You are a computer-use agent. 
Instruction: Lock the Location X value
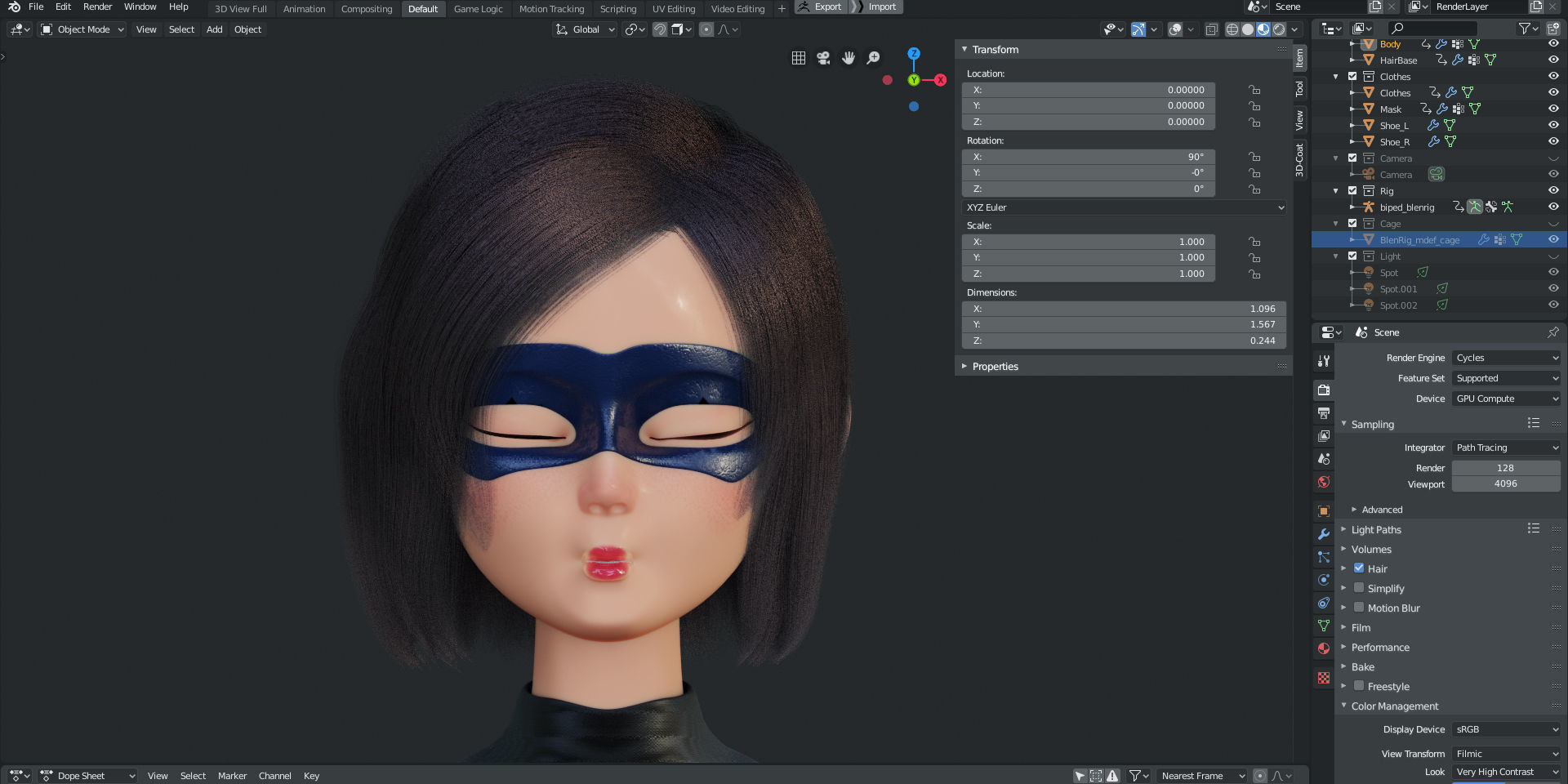[x=1254, y=90]
